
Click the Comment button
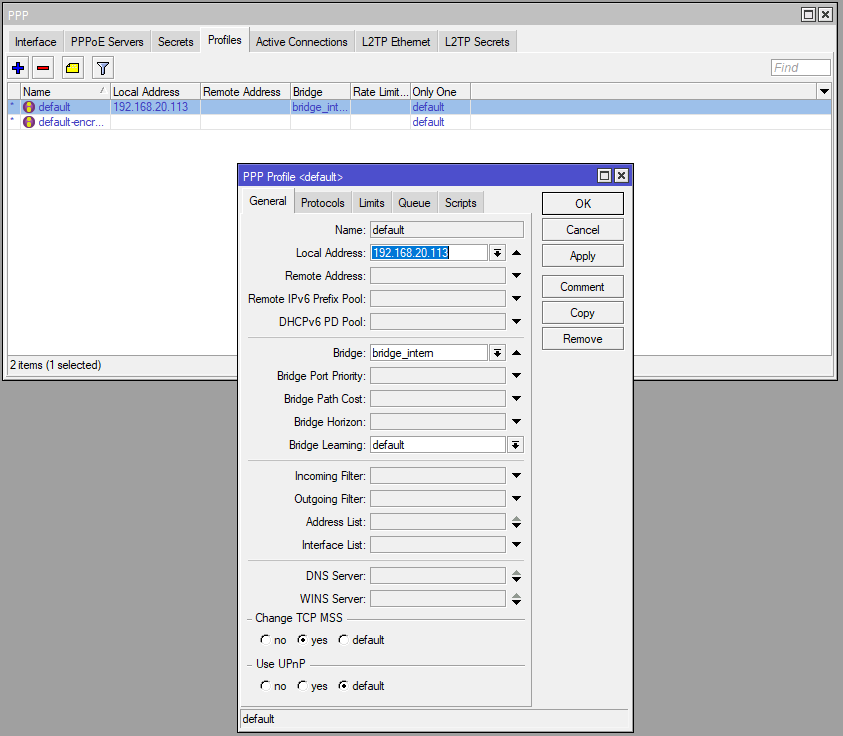(x=583, y=287)
